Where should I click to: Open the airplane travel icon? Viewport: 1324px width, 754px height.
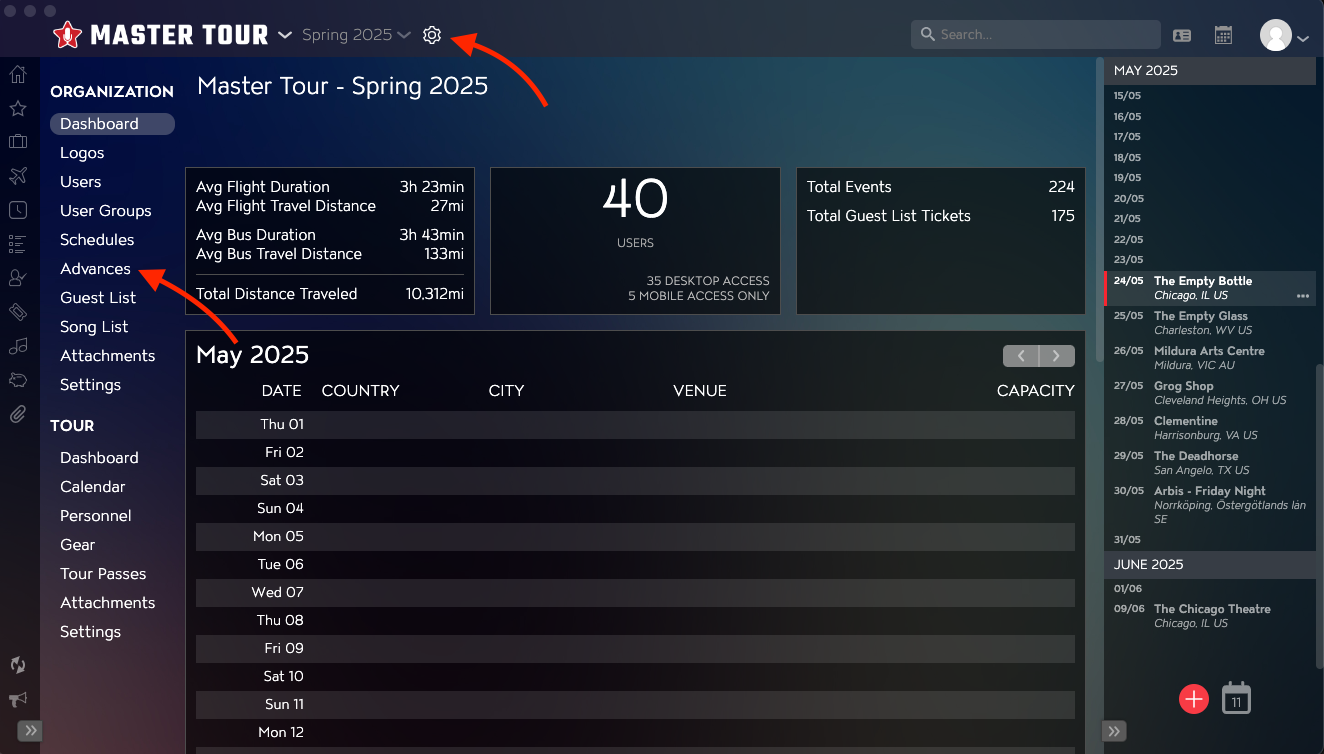[x=17, y=176]
